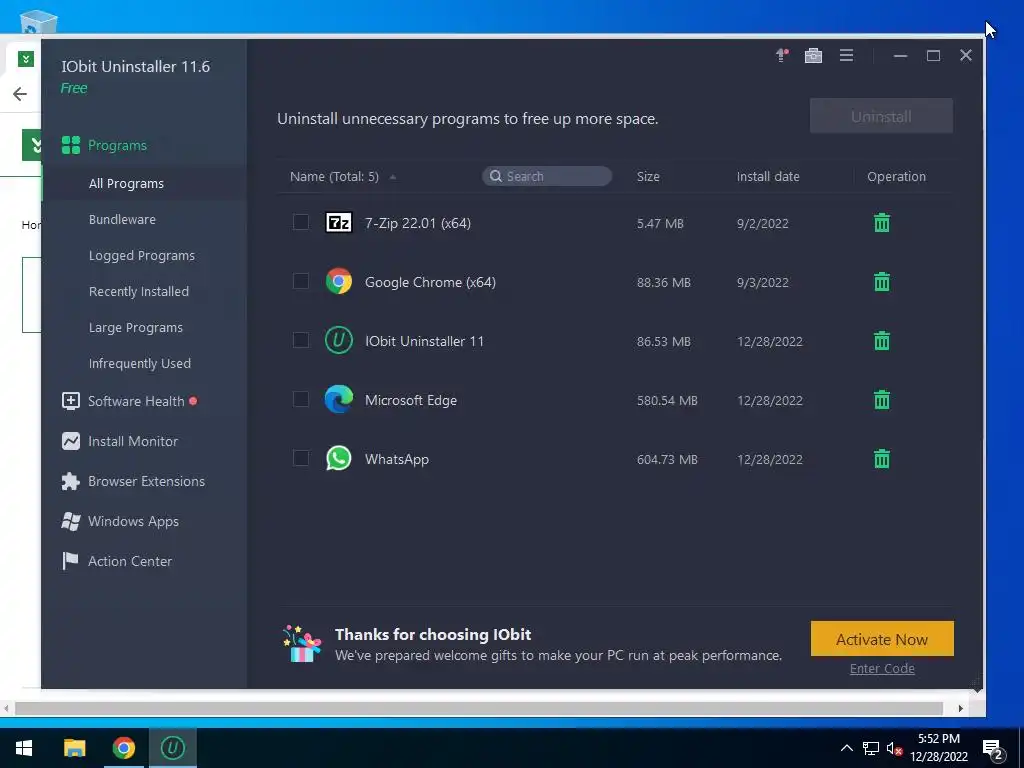Click the trash icon for Google Chrome
The height and width of the screenshot is (768, 1024).
pyautogui.click(x=882, y=281)
